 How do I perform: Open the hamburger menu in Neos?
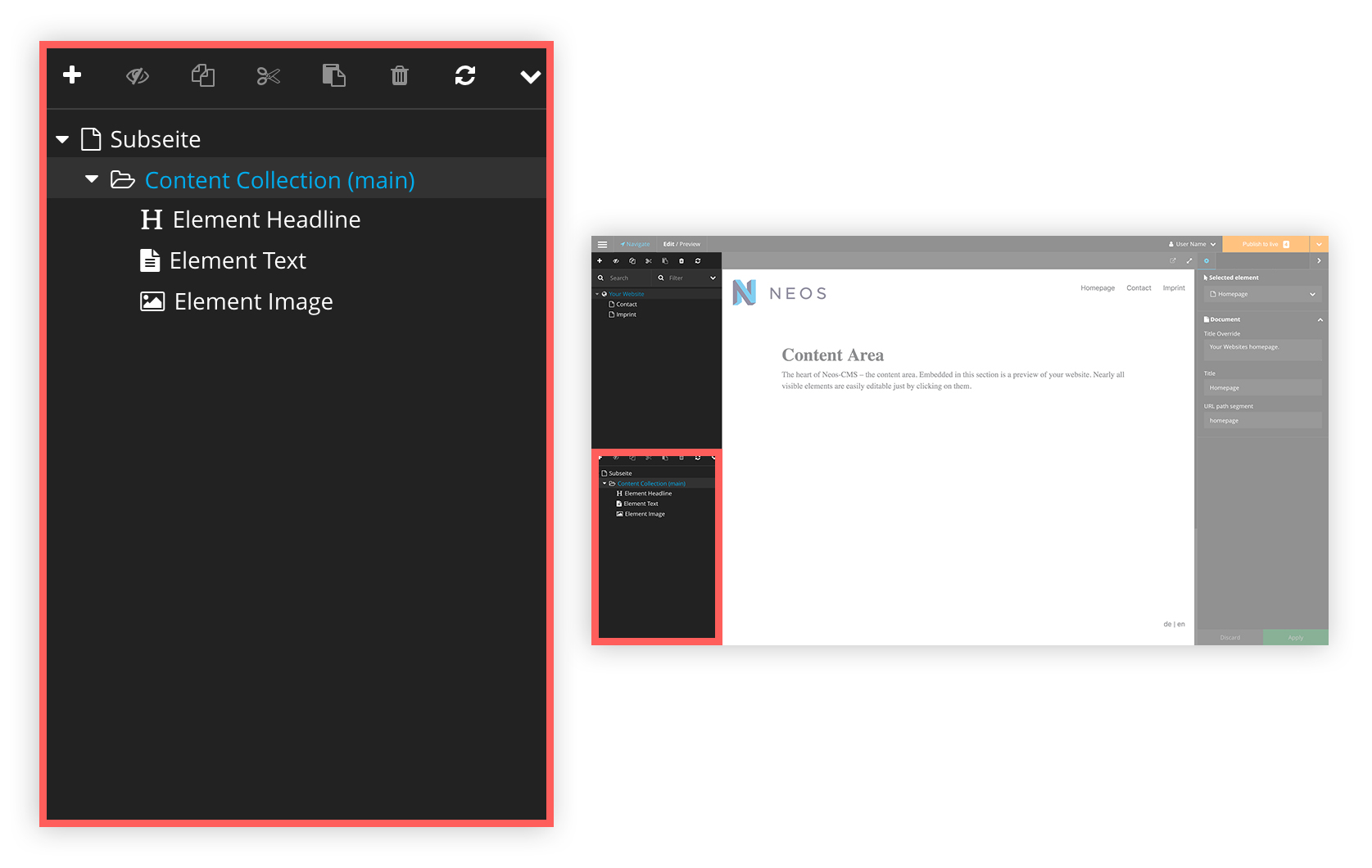(602, 244)
